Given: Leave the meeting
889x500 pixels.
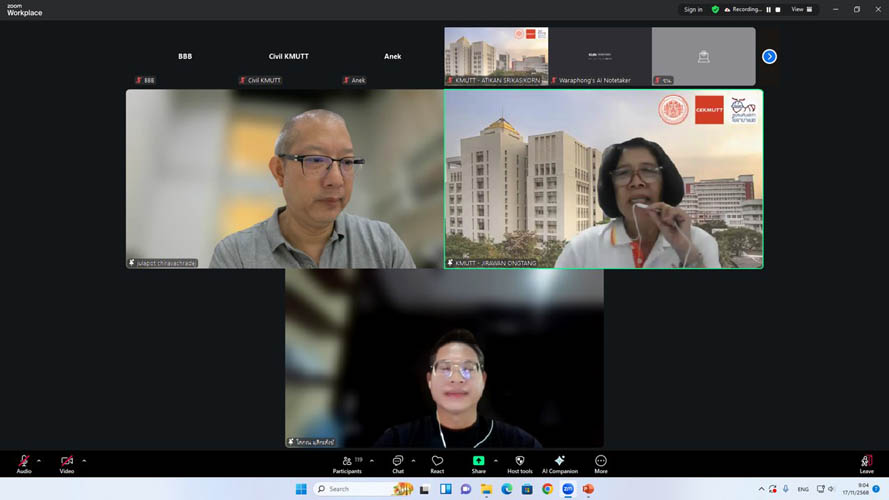Looking at the screenshot, I should coord(866,463).
